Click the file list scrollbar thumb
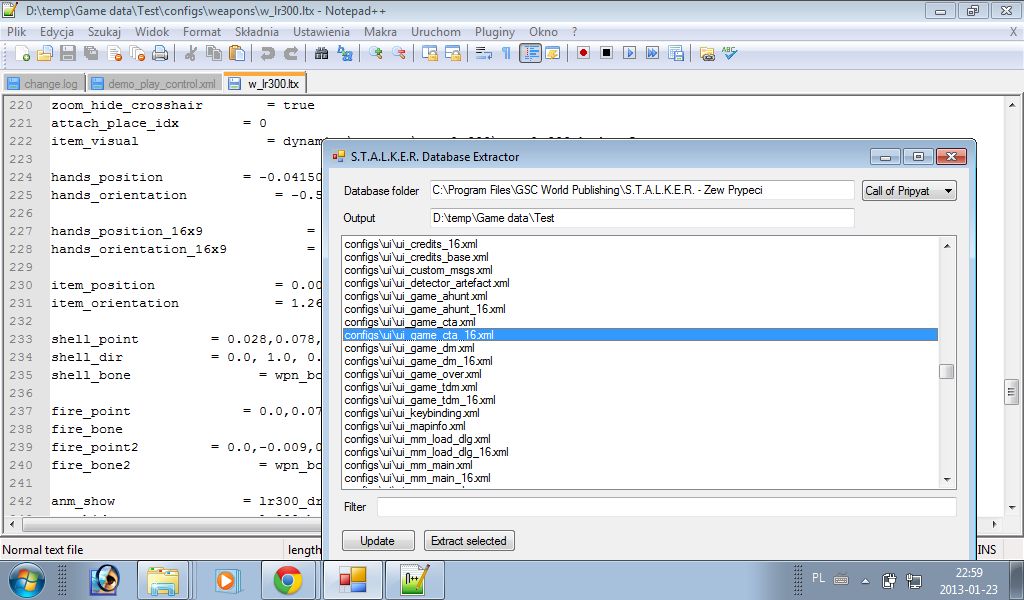1024x600 pixels. [946, 371]
